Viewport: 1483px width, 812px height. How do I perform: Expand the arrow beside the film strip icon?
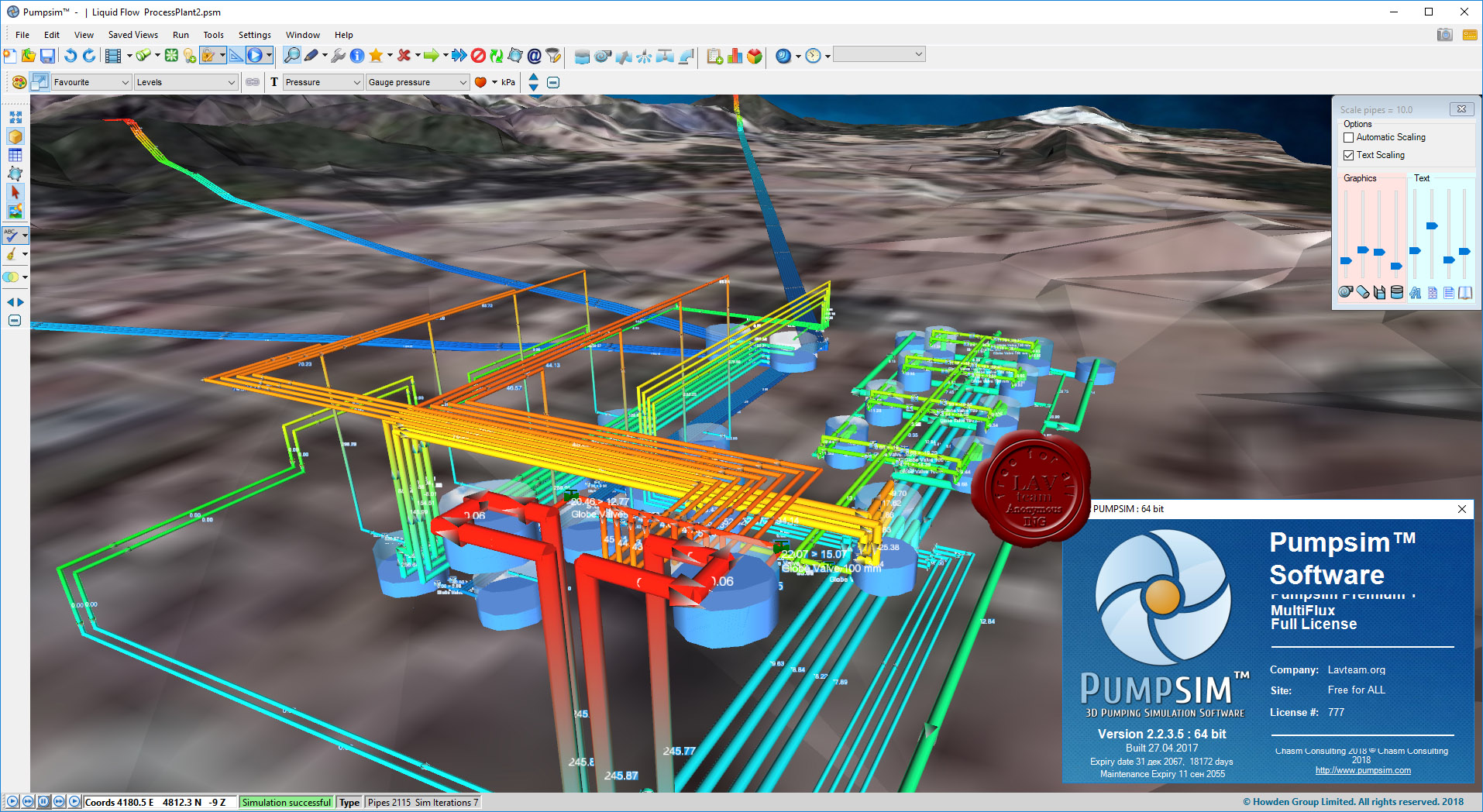tap(129, 56)
